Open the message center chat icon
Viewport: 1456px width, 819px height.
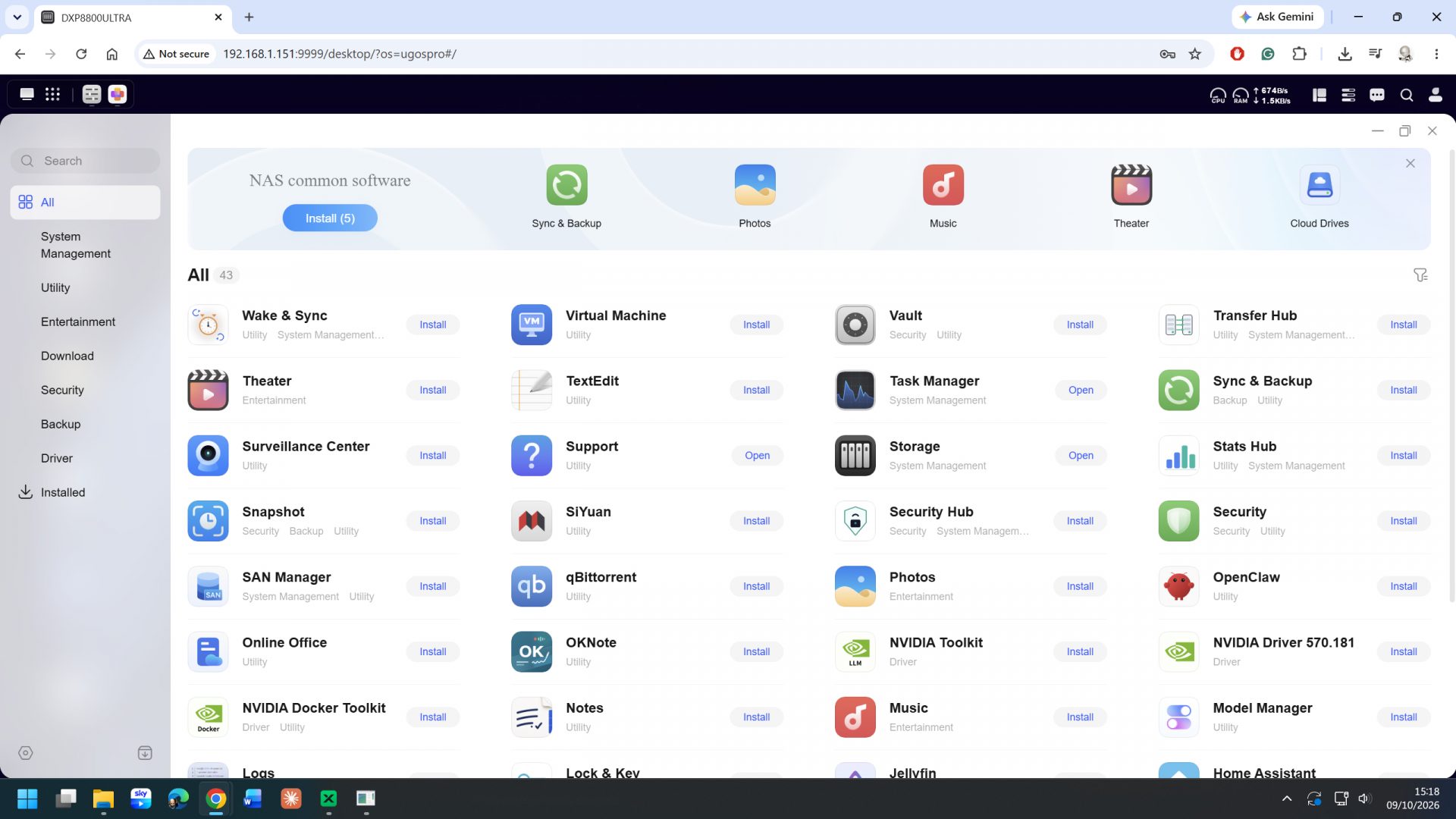tap(1377, 95)
